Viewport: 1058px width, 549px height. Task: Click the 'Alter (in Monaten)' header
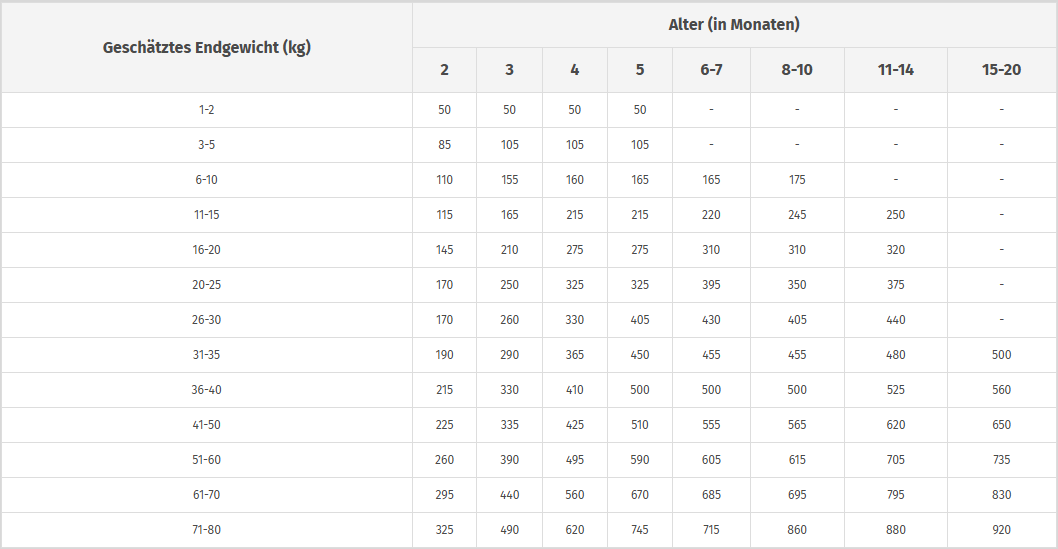(734, 24)
